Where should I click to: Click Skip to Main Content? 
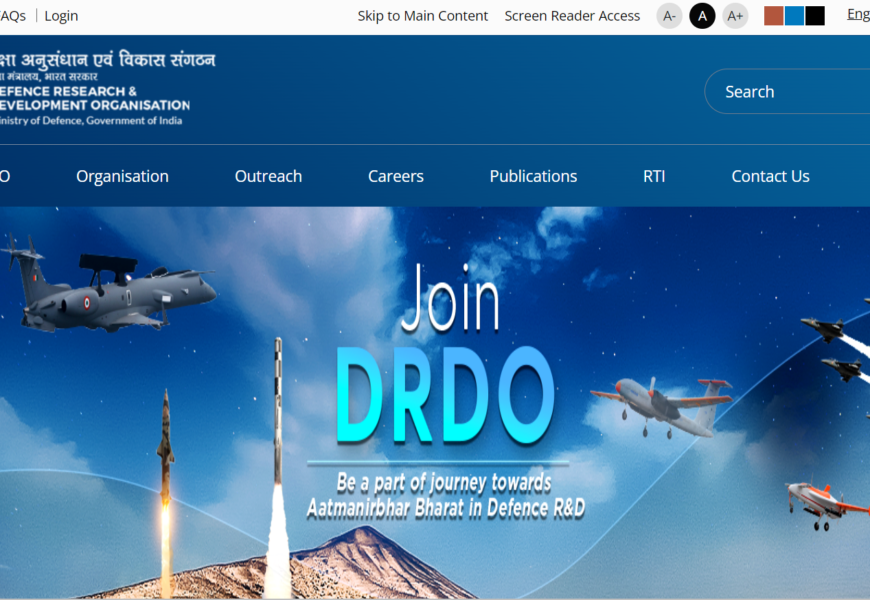click(x=423, y=16)
